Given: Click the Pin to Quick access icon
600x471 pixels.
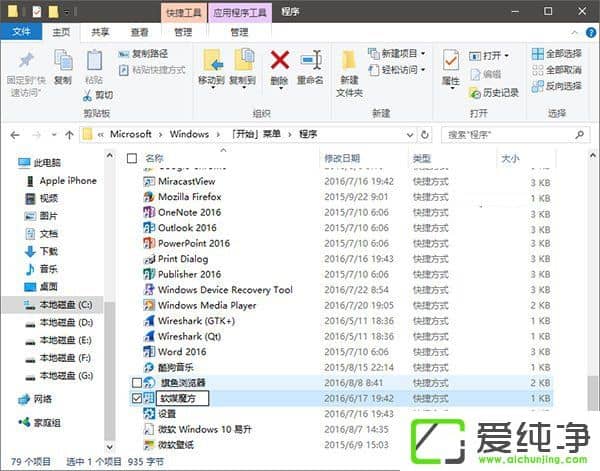Looking at the screenshot, I should pos(26,61).
